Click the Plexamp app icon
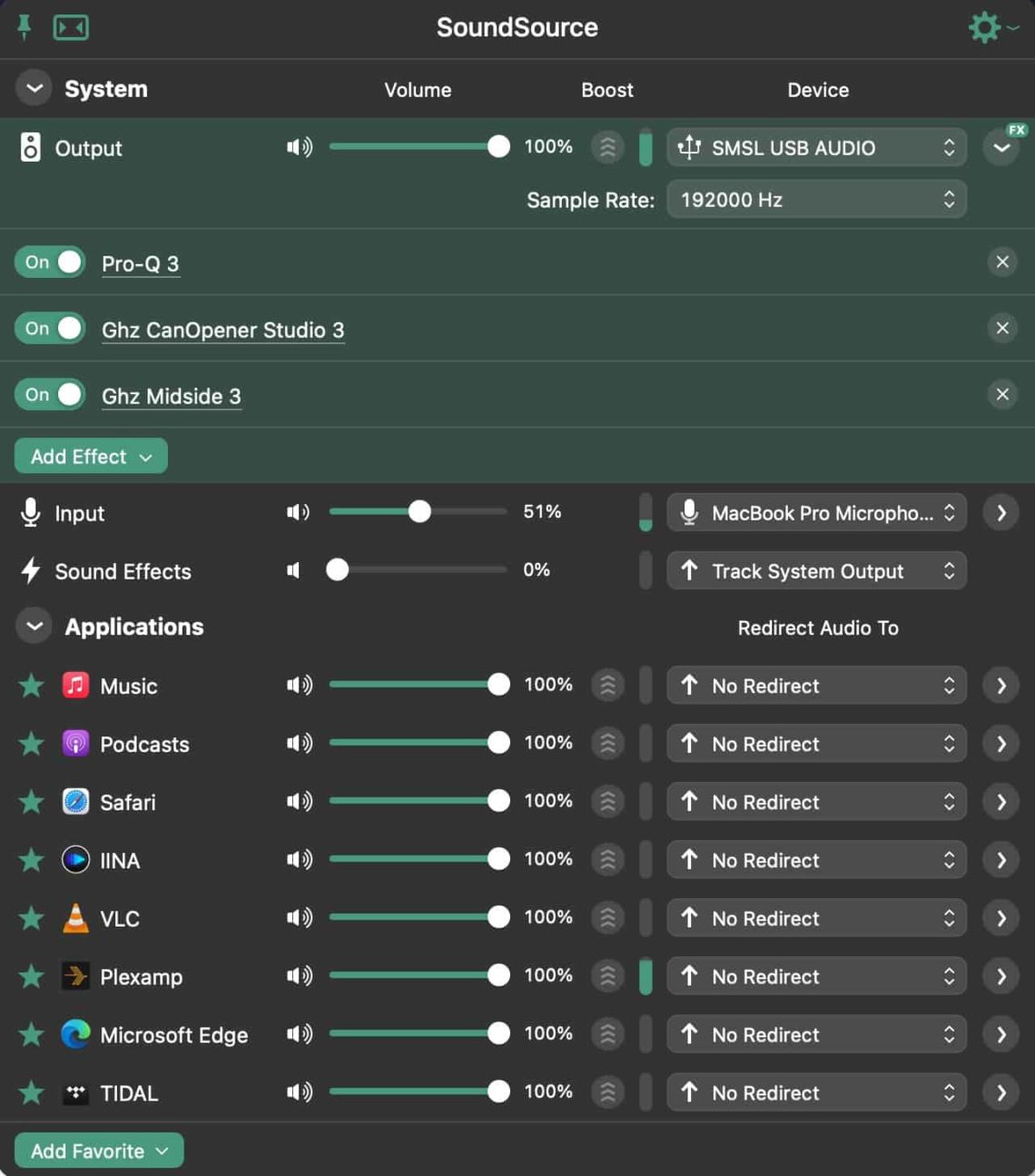This screenshot has height=1176, width=1035. tap(75, 976)
